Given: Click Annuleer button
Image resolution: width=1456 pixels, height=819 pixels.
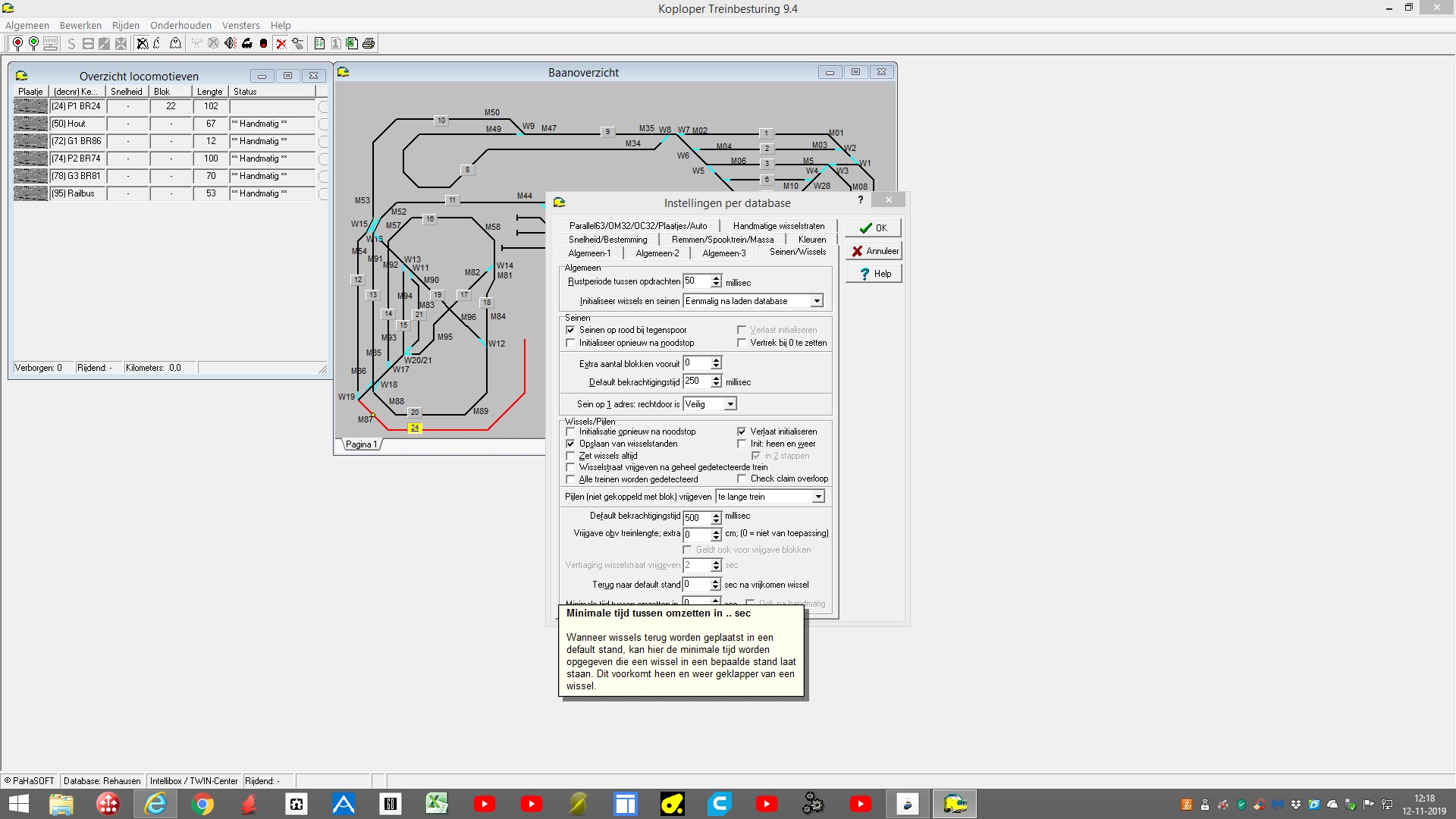Looking at the screenshot, I should [874, 251].
